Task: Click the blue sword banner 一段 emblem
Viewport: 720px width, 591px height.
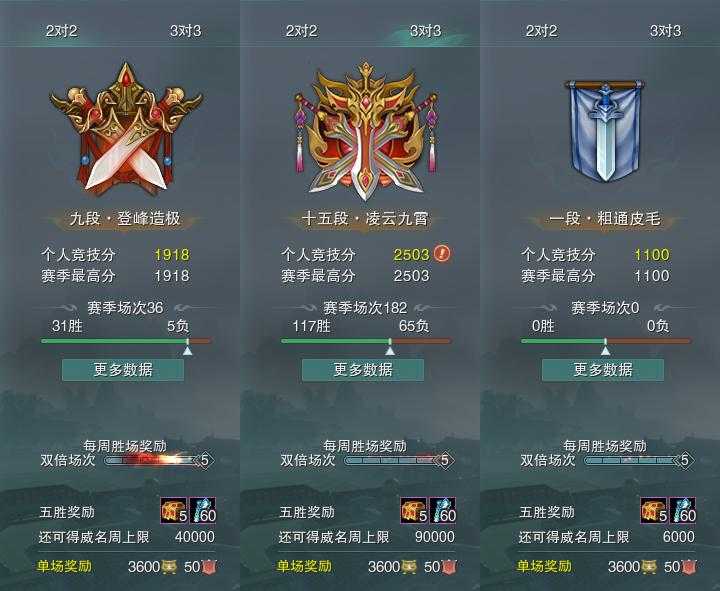Action: [x=605, y=131]
